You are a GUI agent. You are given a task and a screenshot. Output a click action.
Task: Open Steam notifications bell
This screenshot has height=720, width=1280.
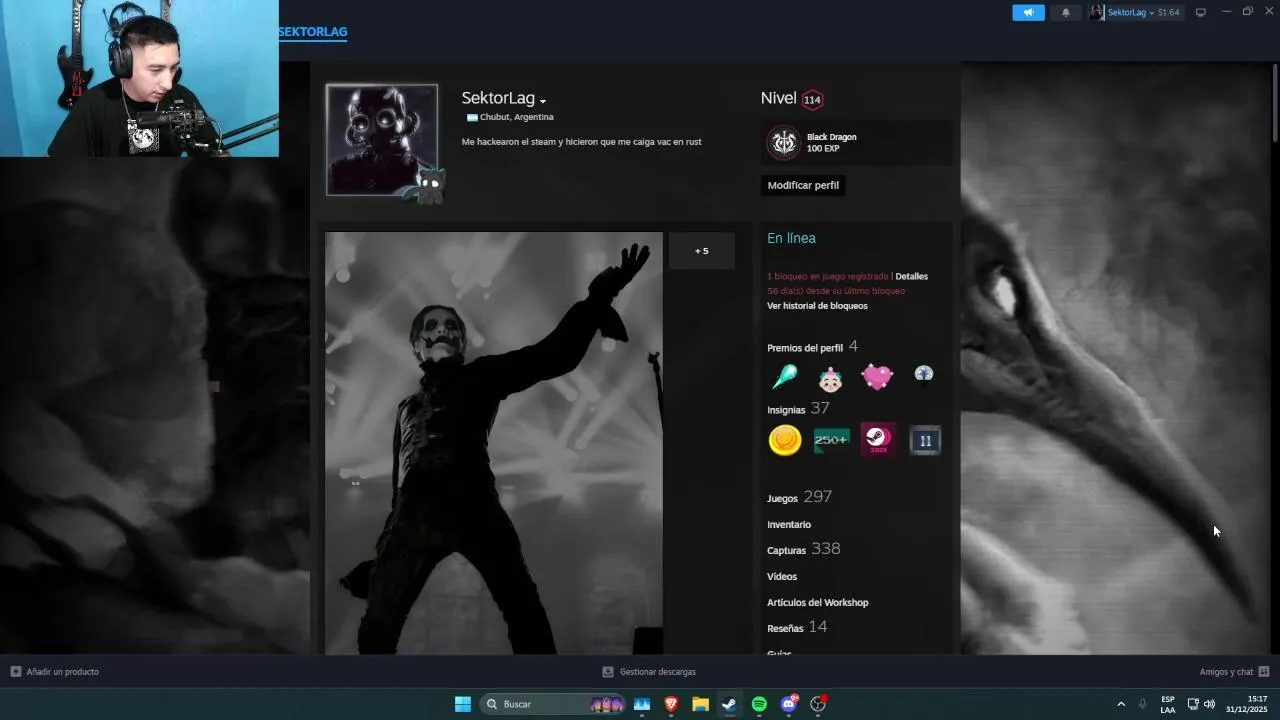(1065, 12)
